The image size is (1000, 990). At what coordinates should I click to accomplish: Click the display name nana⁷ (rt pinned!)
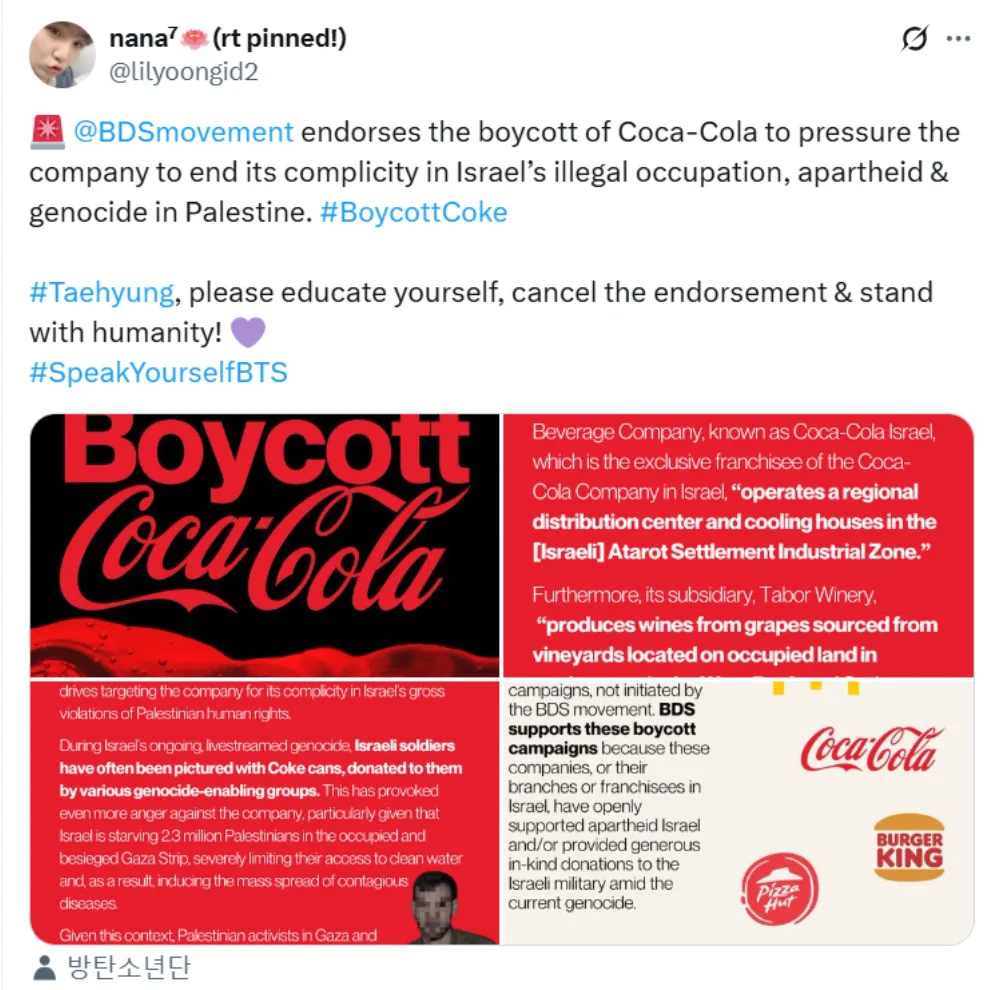(x=228, y=38)
